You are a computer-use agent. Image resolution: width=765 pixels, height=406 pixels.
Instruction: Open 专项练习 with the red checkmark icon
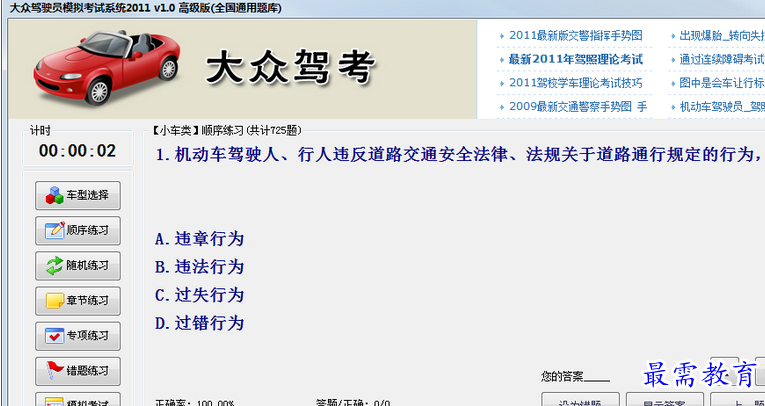[78, 336]
